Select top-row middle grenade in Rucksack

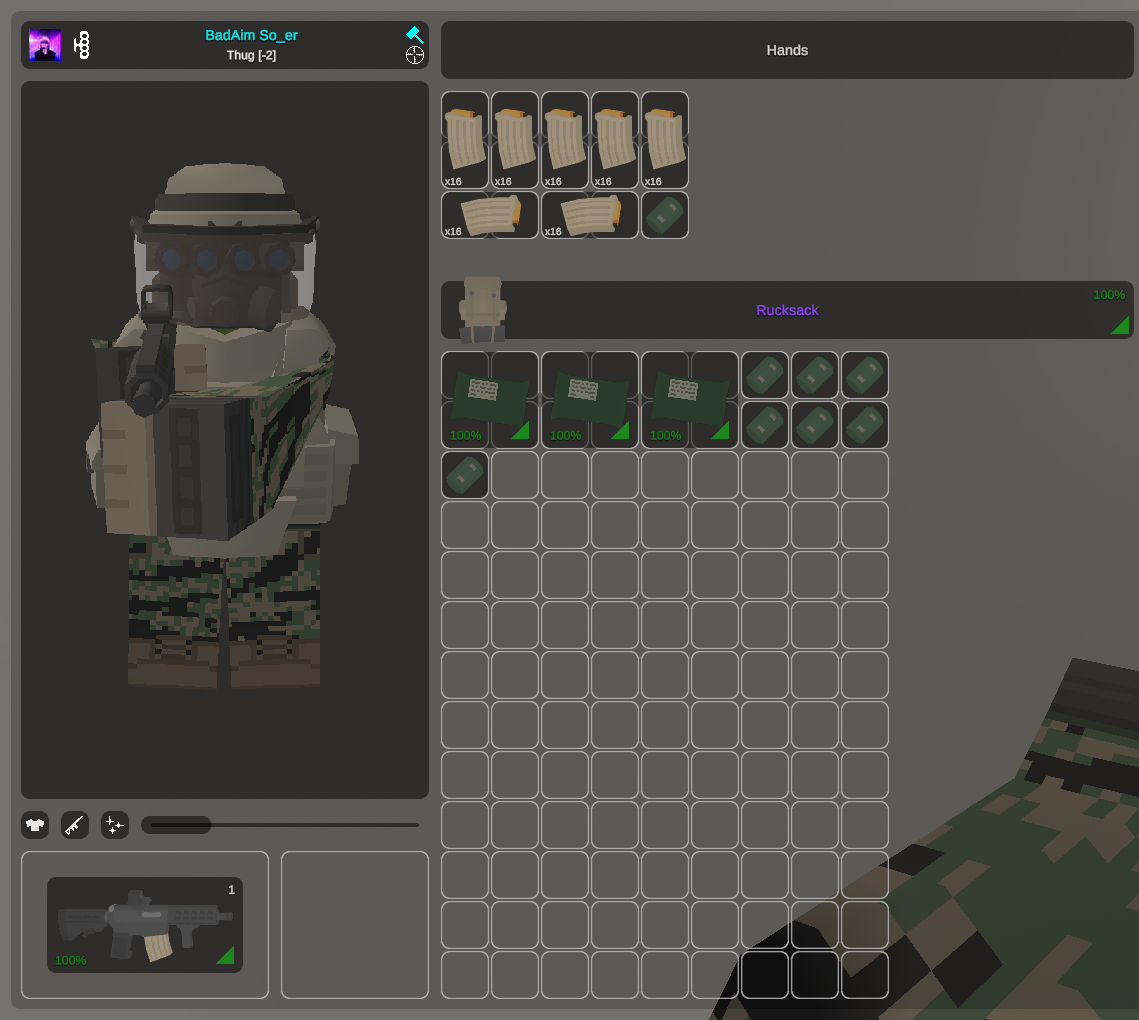tap(815, 375)
